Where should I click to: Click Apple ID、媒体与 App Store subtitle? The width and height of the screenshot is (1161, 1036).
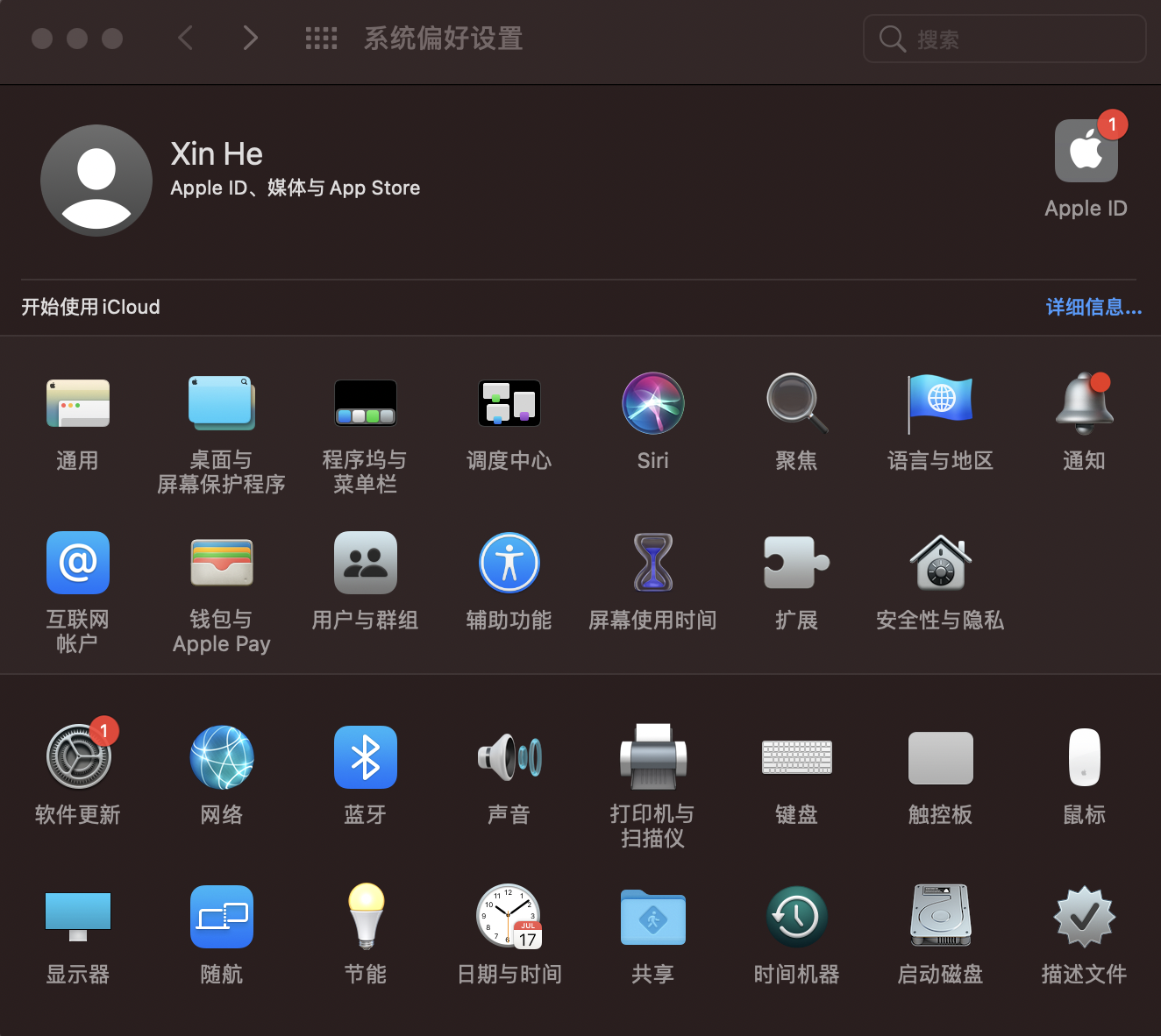[x=296, y=188]
